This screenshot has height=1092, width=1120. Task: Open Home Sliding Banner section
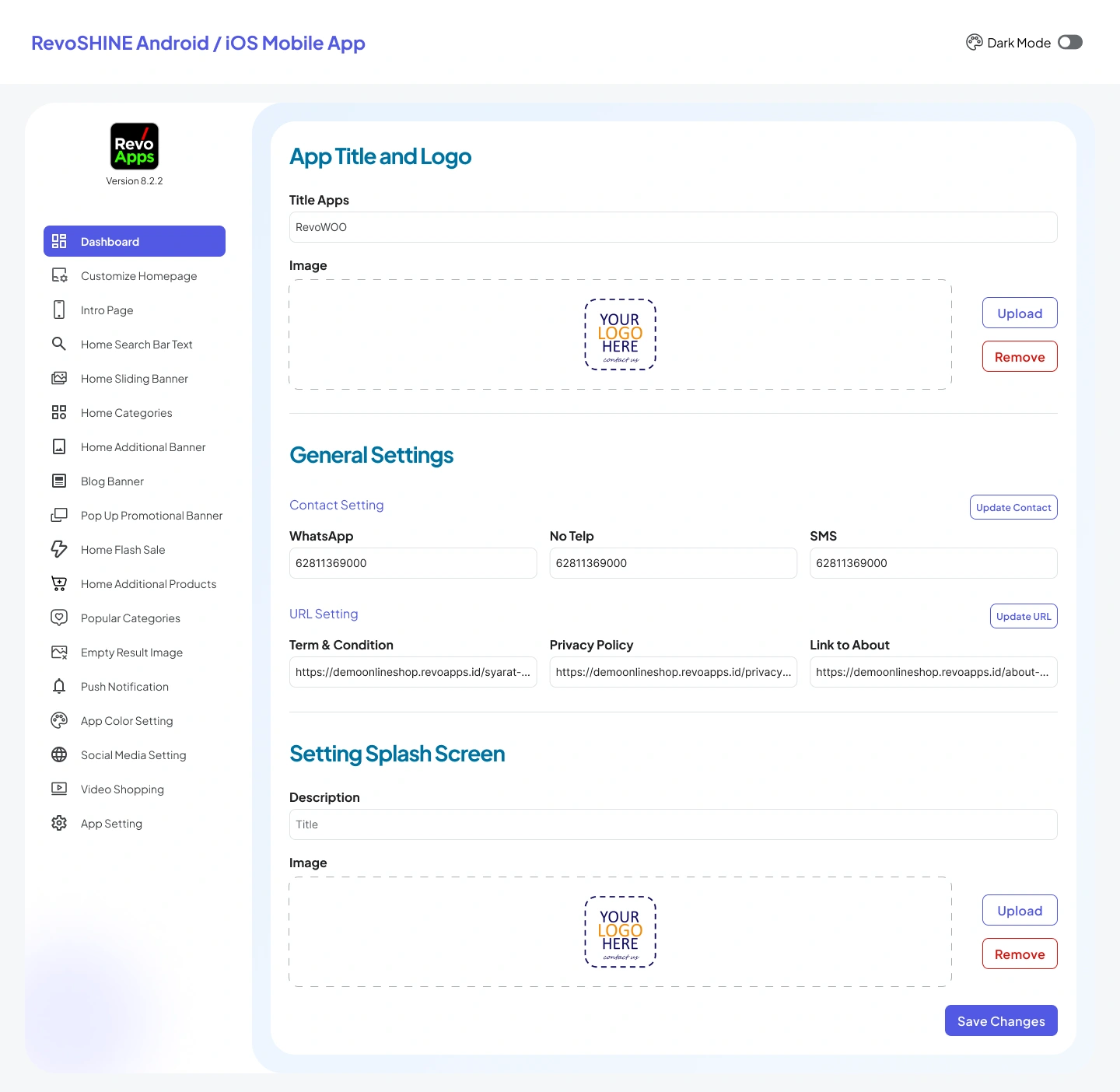tap(135, 378)
